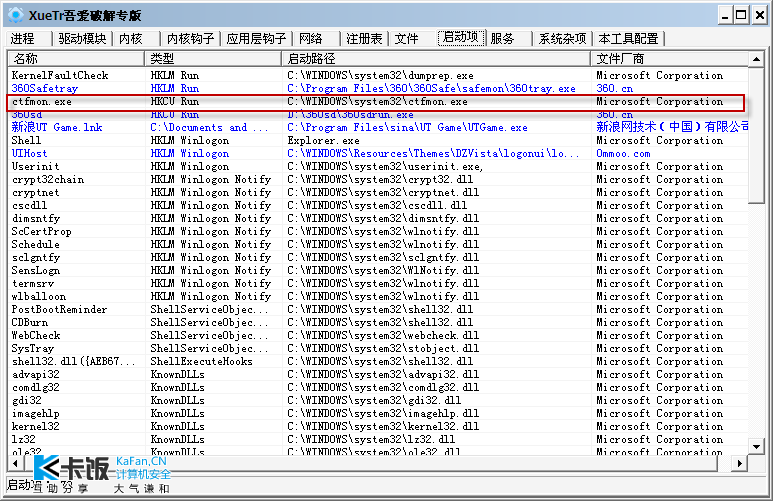The height and width of the screenshot is (501, 773).
Task: Select the 内核钩子 tab
Action: tap(191, 38)
